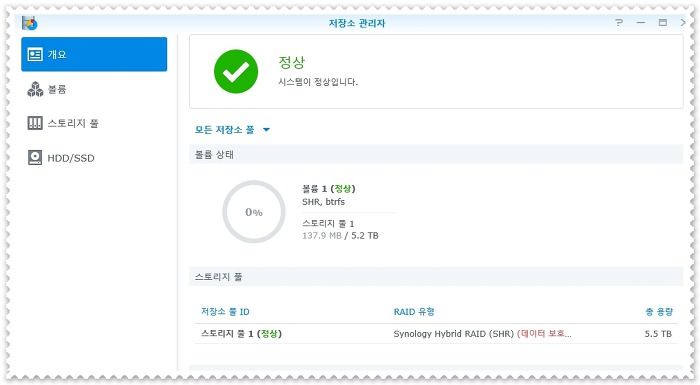Open the HDD/SSD disk icon

(x=35, y=158)
